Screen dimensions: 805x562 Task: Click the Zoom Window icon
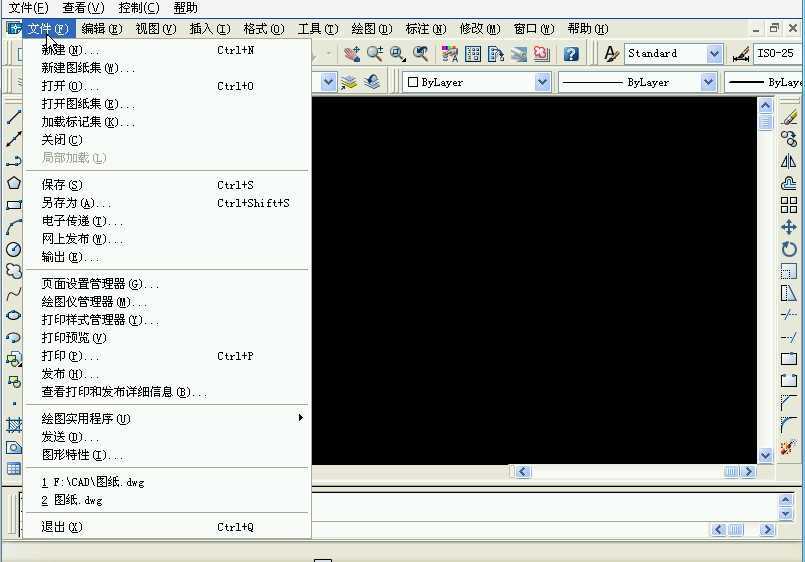click(398, 53)
